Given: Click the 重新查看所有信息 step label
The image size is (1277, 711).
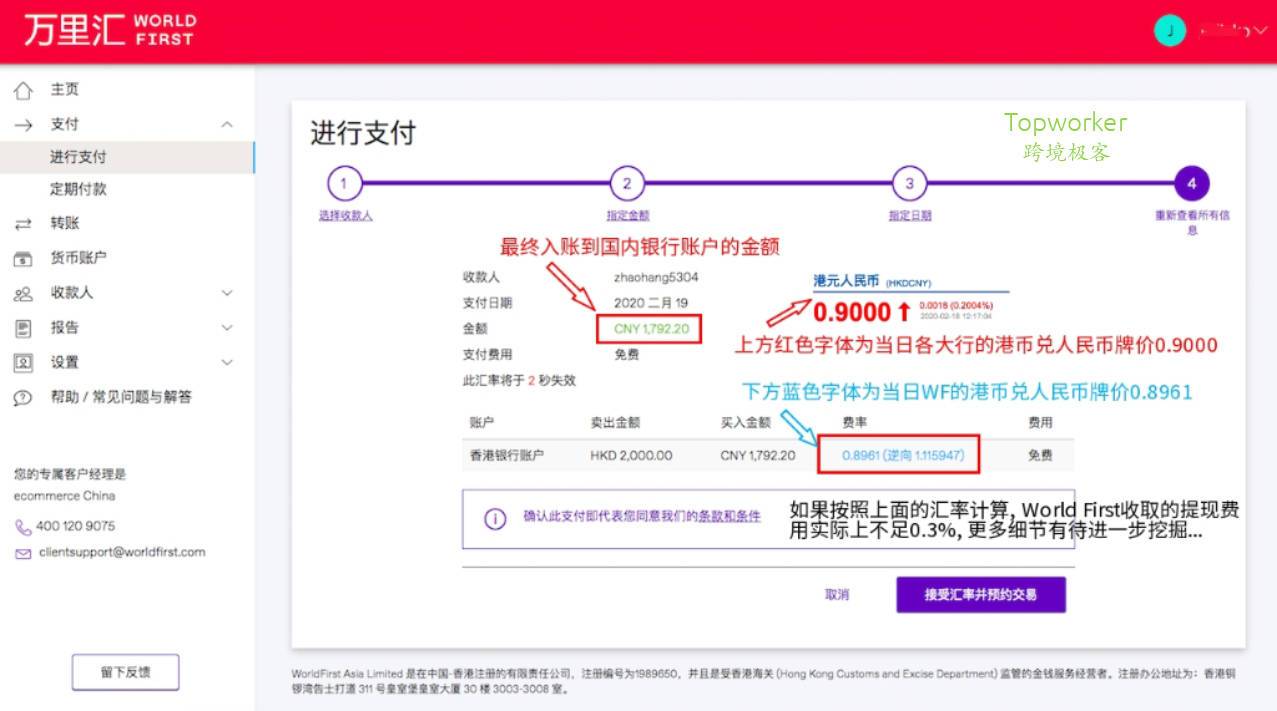Looking at the screenshot, I should (1192, 222).
